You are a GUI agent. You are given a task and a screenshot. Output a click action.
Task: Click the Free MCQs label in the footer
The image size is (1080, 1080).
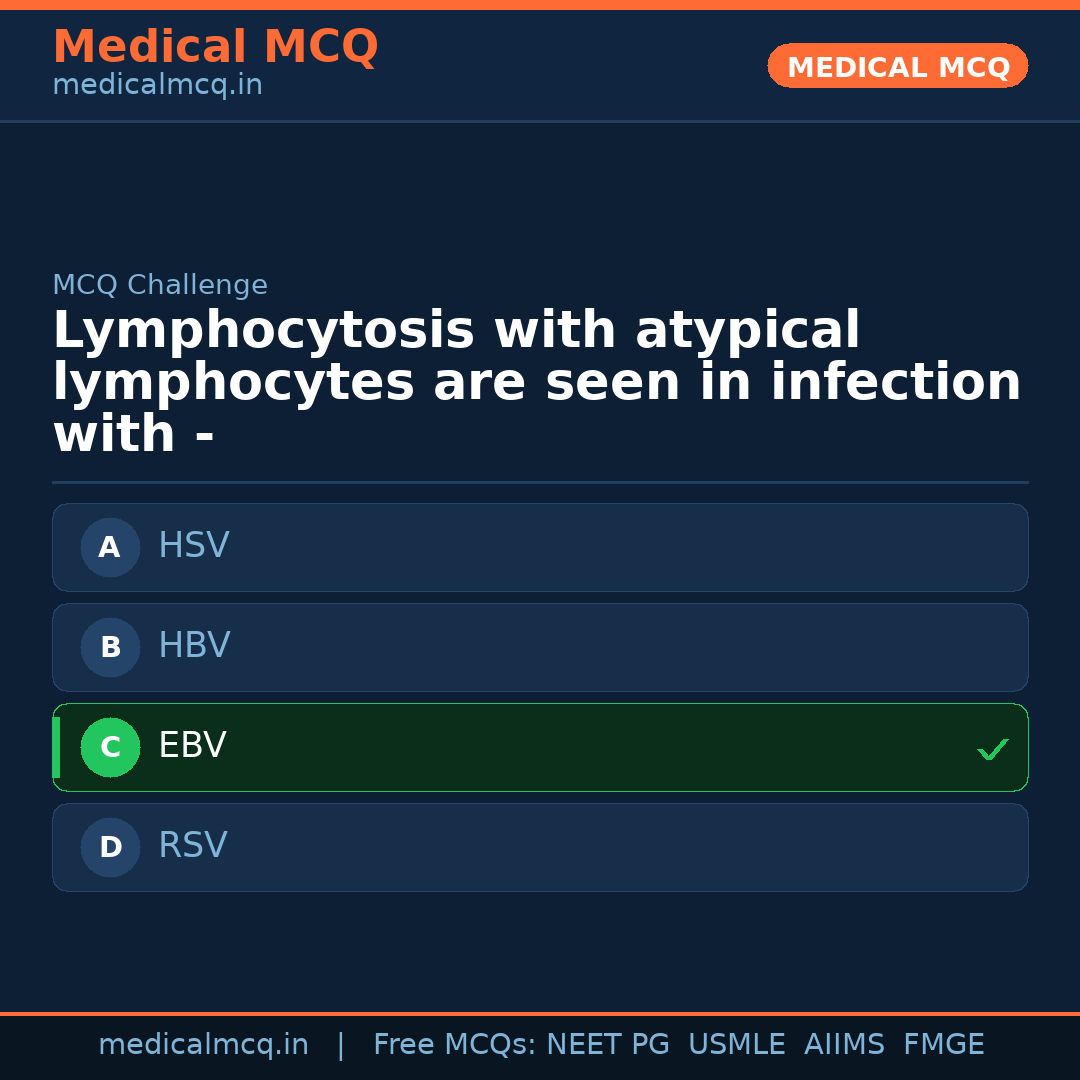[454, 1045]
